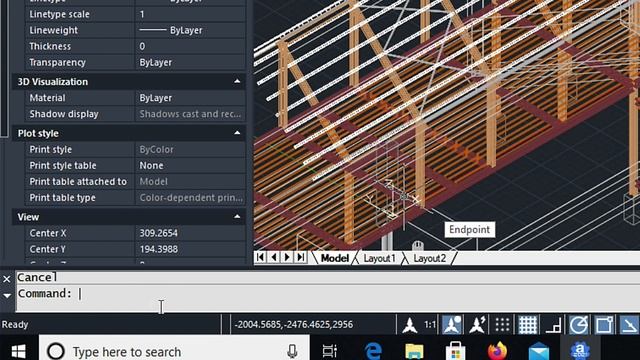This screenshot has width=640, height=360.
Task: Open the Mail app from the taskbar
Action: (x=539, y=351)
